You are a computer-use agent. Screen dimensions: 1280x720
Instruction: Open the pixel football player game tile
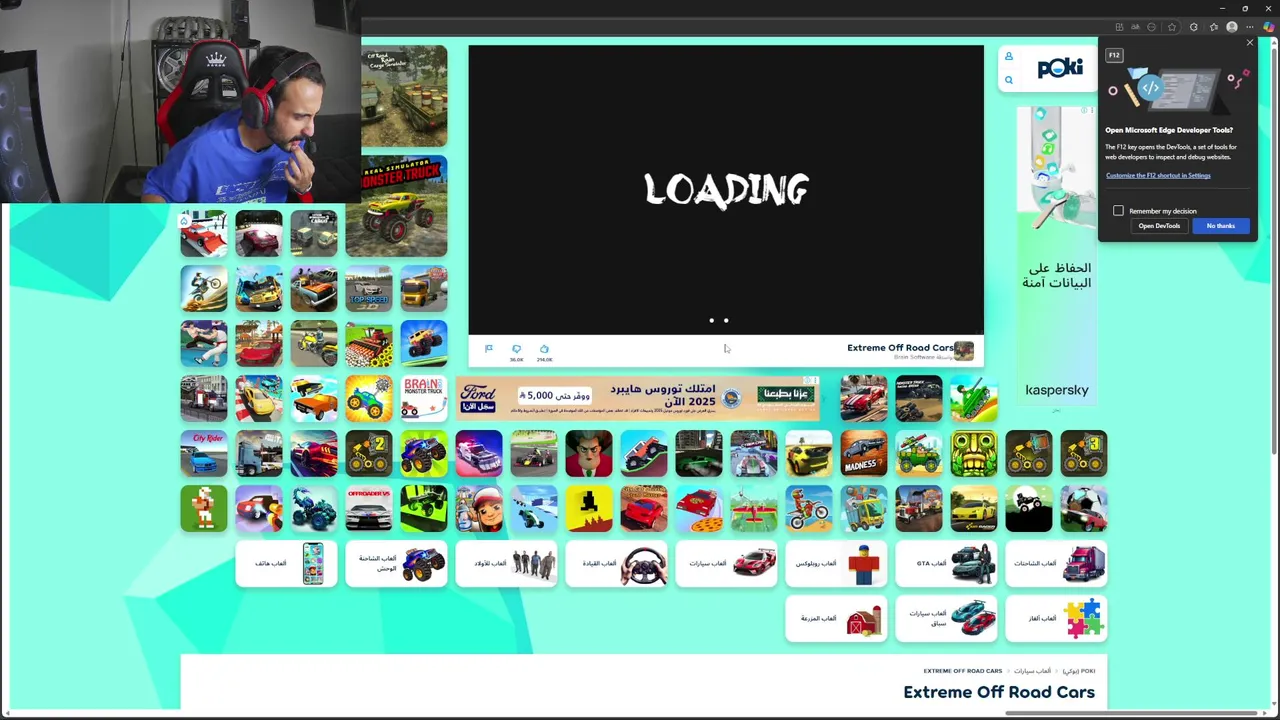(x=204, y=508)
